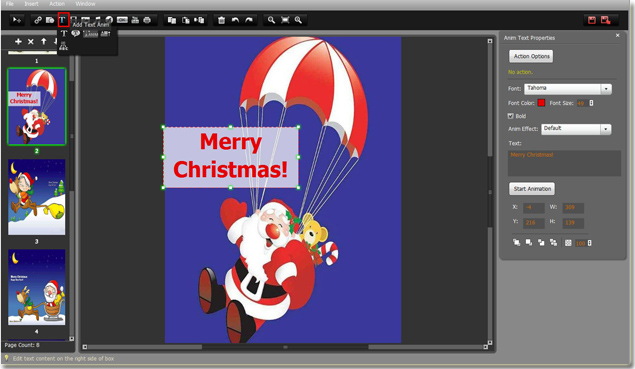Image resolution: width=635 pixels, height=369 pixels.
Task: Open the red Font Color swatch
Action: coord(541,103)
